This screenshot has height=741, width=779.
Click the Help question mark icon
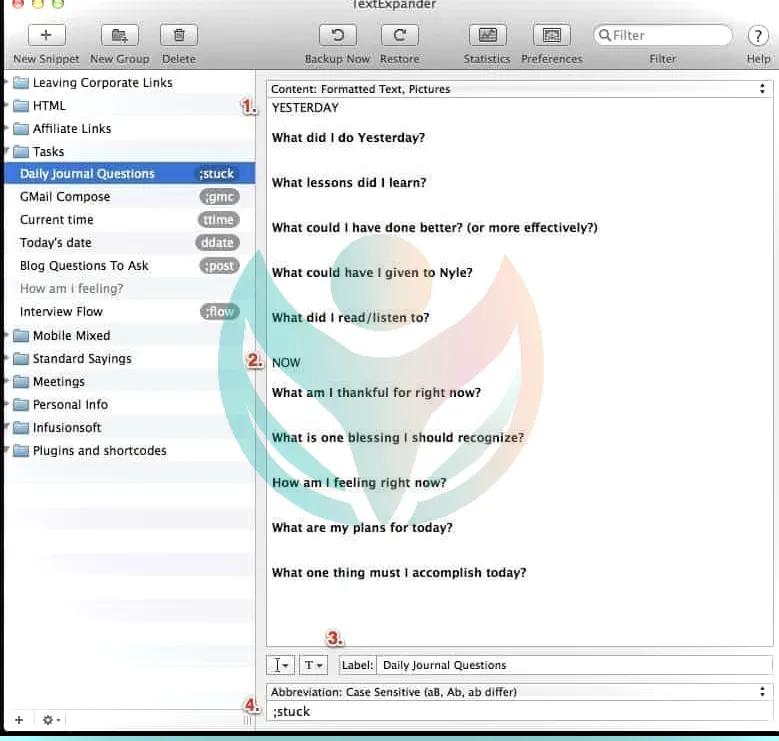click(758, 36)
